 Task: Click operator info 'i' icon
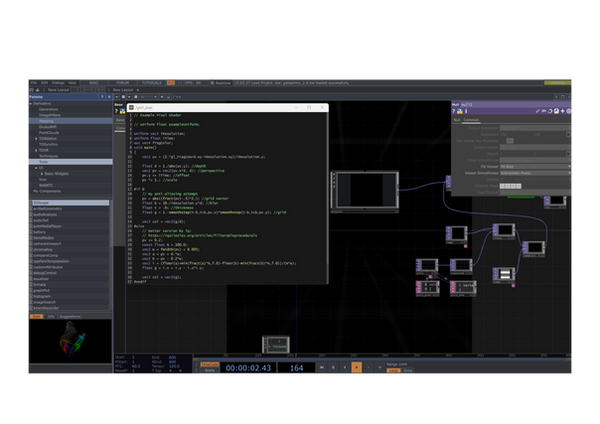point(466,111)
